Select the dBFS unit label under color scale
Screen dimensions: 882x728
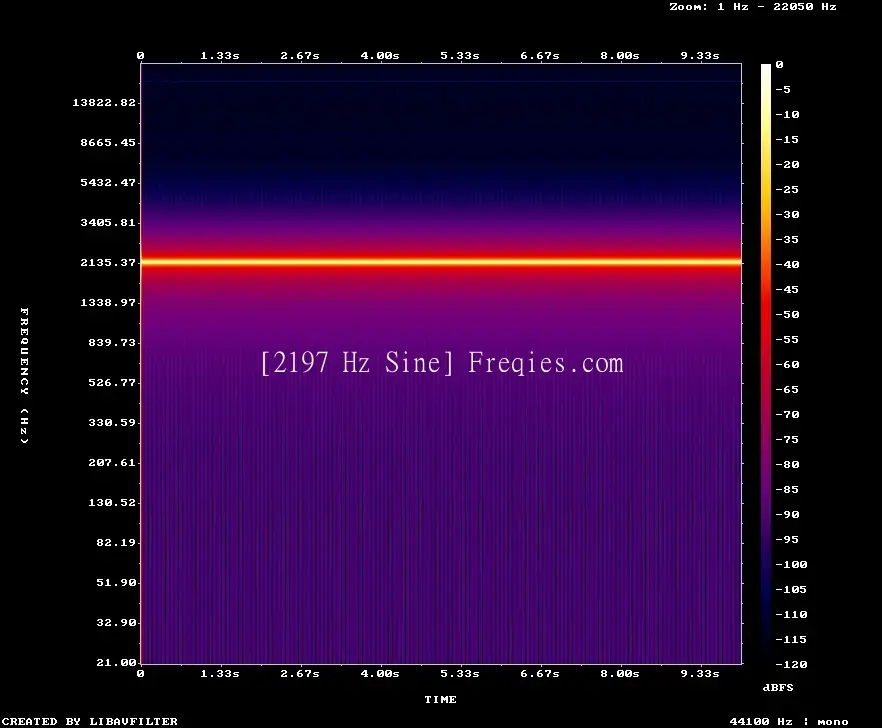pos(778,687)
